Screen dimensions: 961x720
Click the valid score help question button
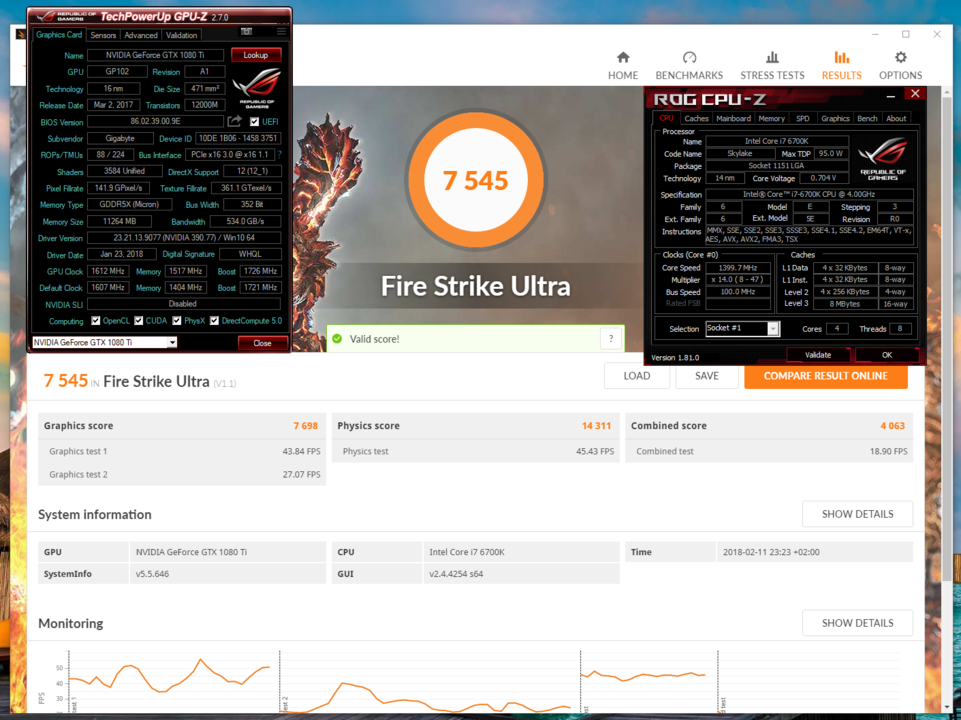611,339
